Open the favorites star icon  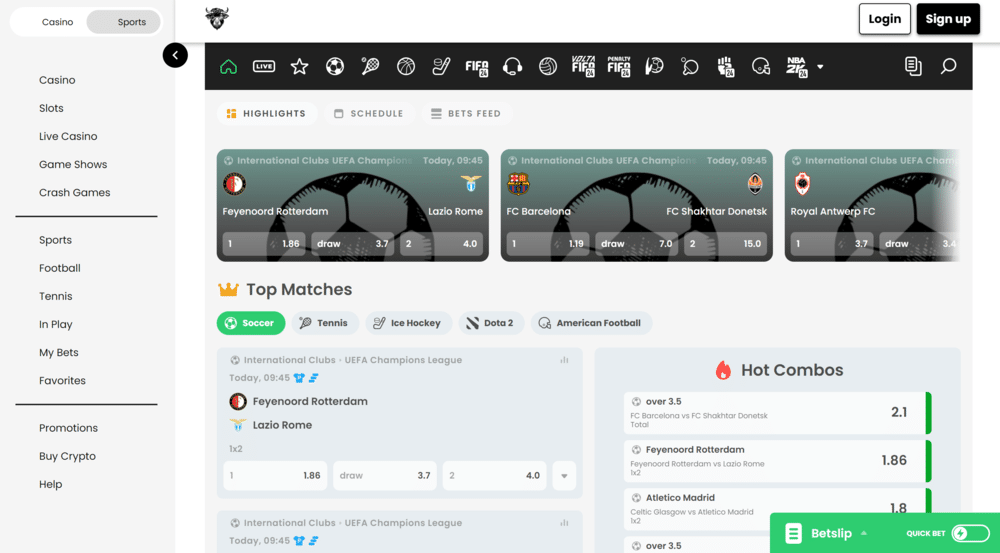[299, 66]
